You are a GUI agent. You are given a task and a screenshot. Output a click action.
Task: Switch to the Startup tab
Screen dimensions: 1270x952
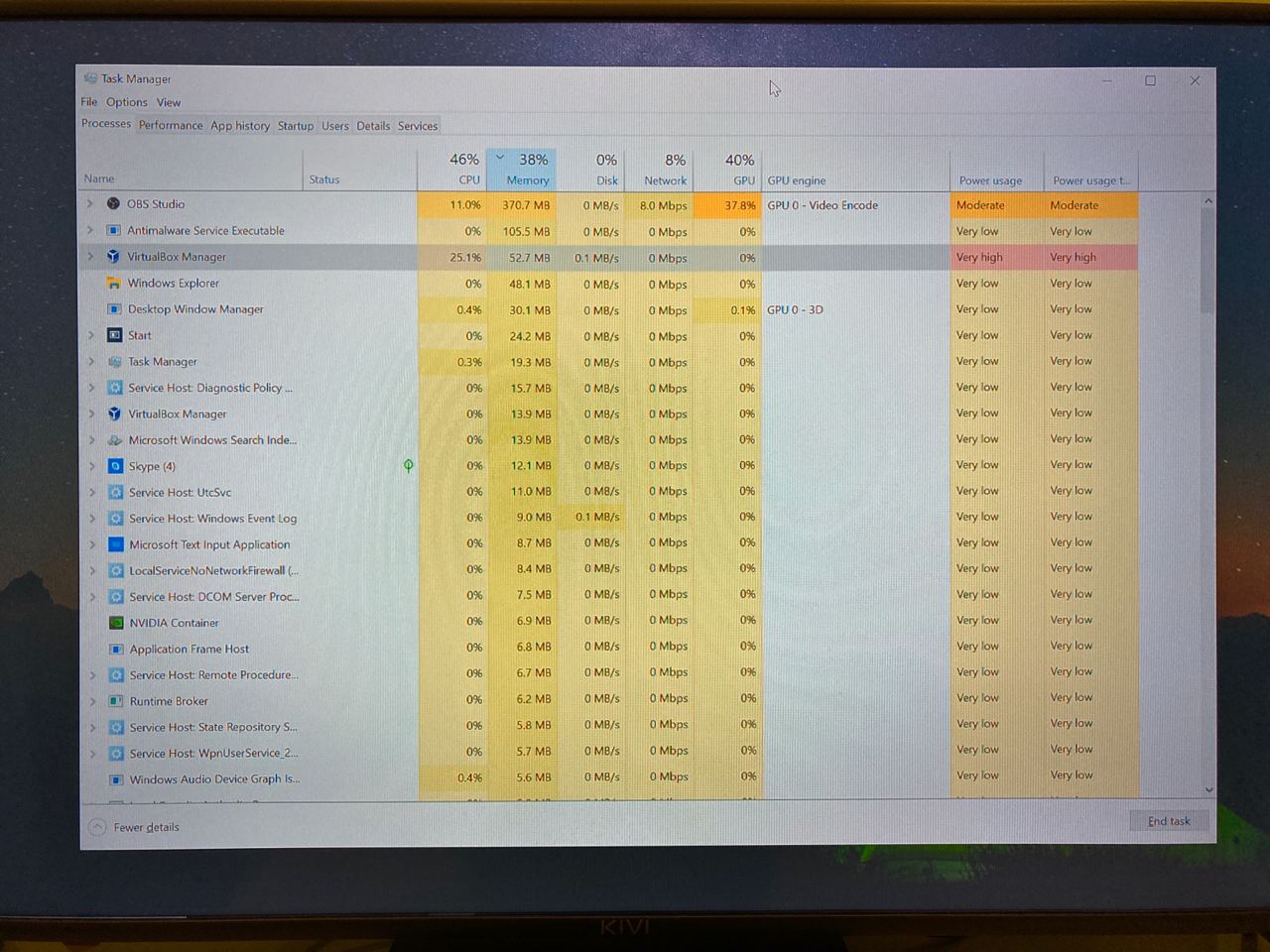(296, 126)
